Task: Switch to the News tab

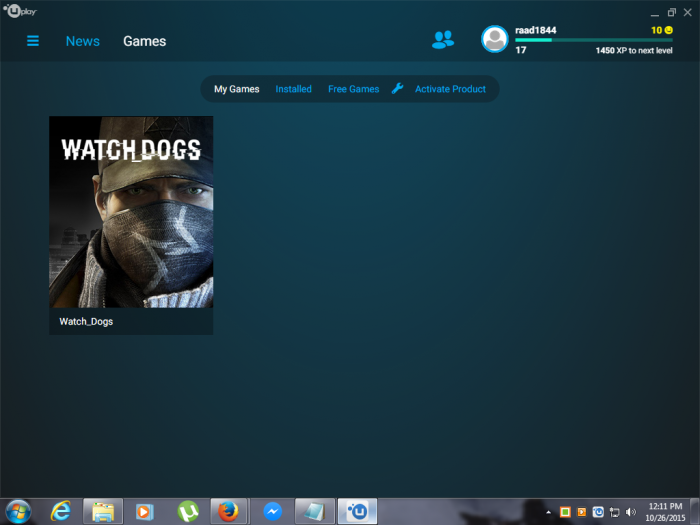Action: (x=83, y=41)
